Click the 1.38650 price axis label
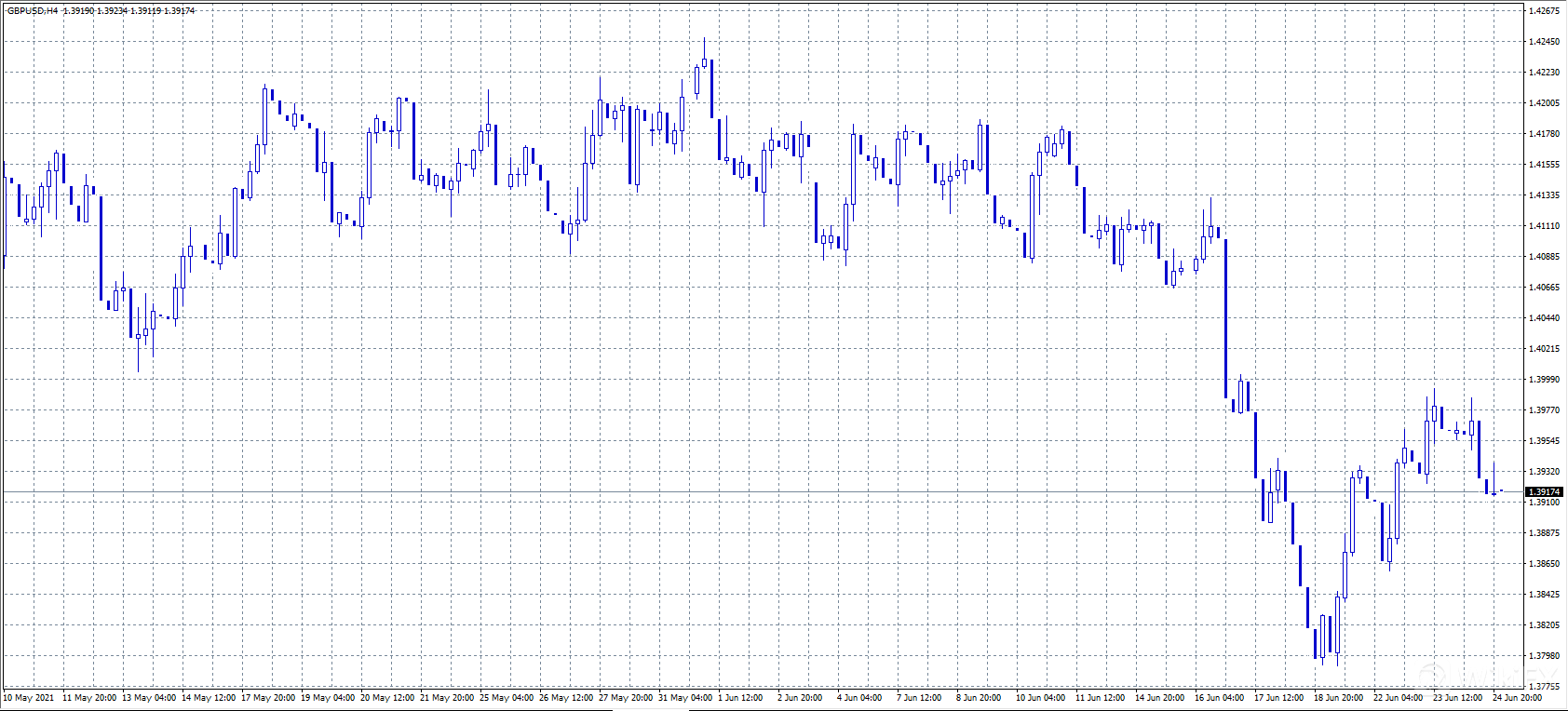Image resolution: width=1568 pixels, height=711 pixels. (1544, 564)
